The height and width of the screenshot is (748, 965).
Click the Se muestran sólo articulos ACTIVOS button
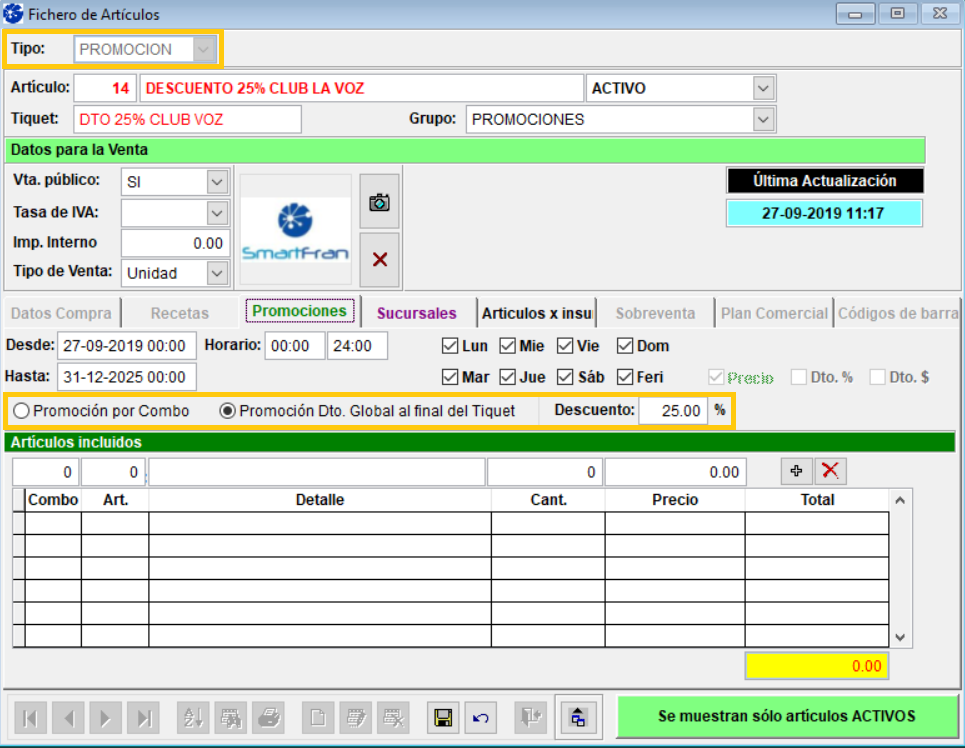click(x=786, y=716)
